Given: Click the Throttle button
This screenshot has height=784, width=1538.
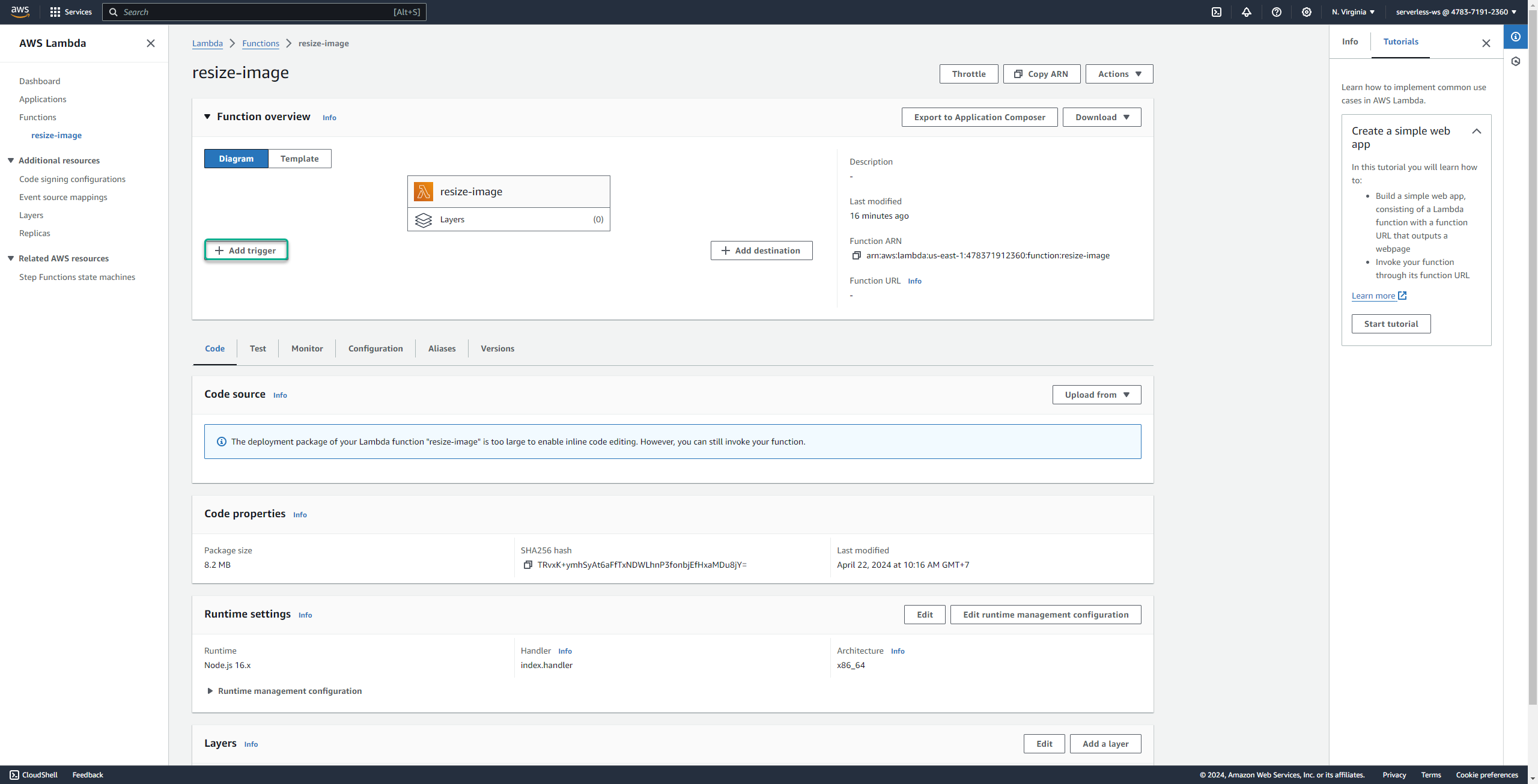Looking at the screenshot, I should [x=968, y=74].
